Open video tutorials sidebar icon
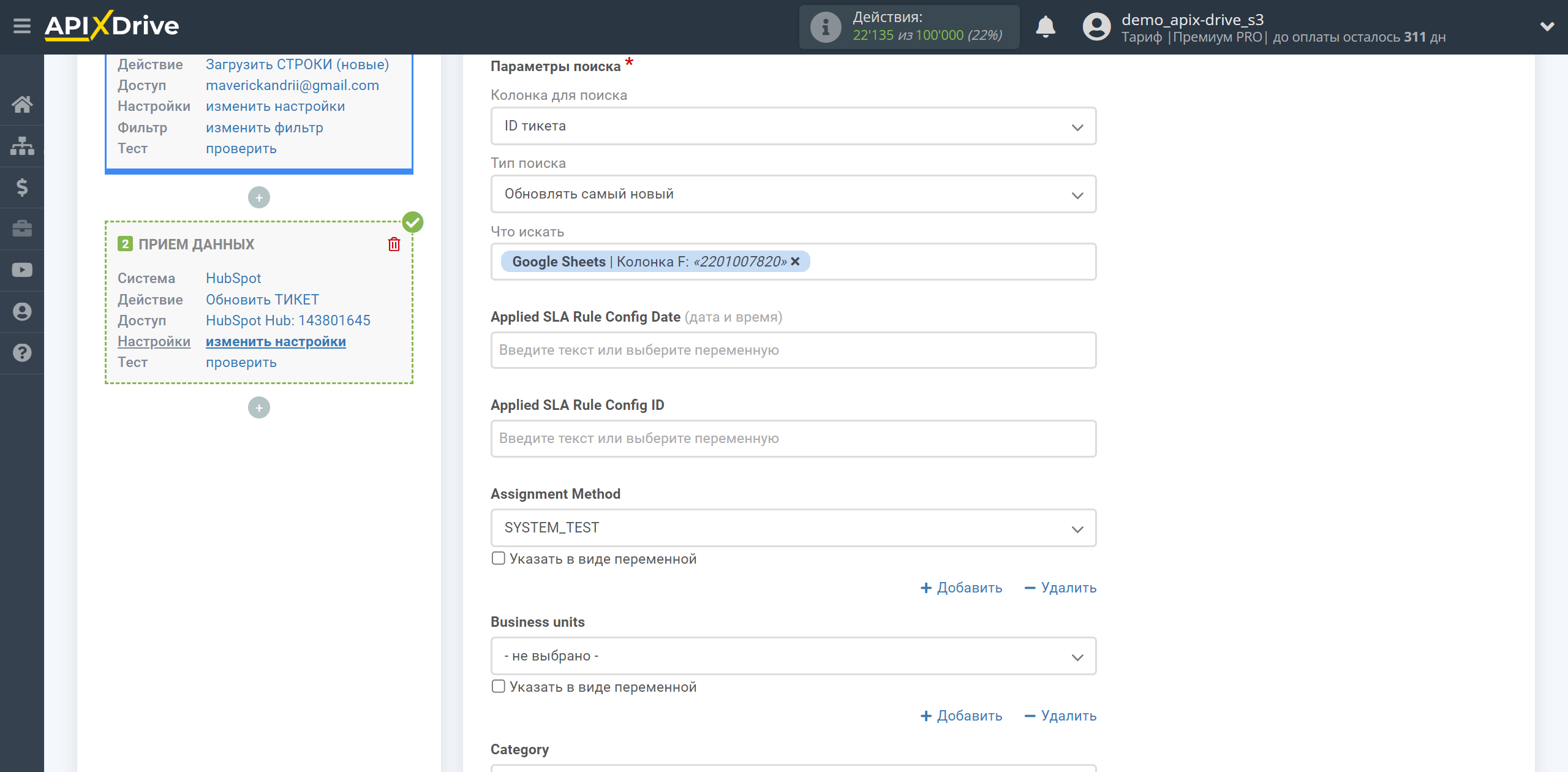 (x=22, y=270)
